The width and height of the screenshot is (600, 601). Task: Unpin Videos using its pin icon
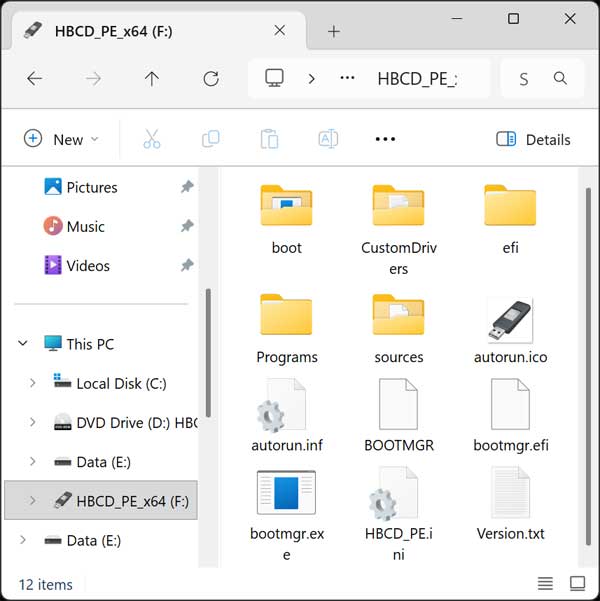[187, 265]
